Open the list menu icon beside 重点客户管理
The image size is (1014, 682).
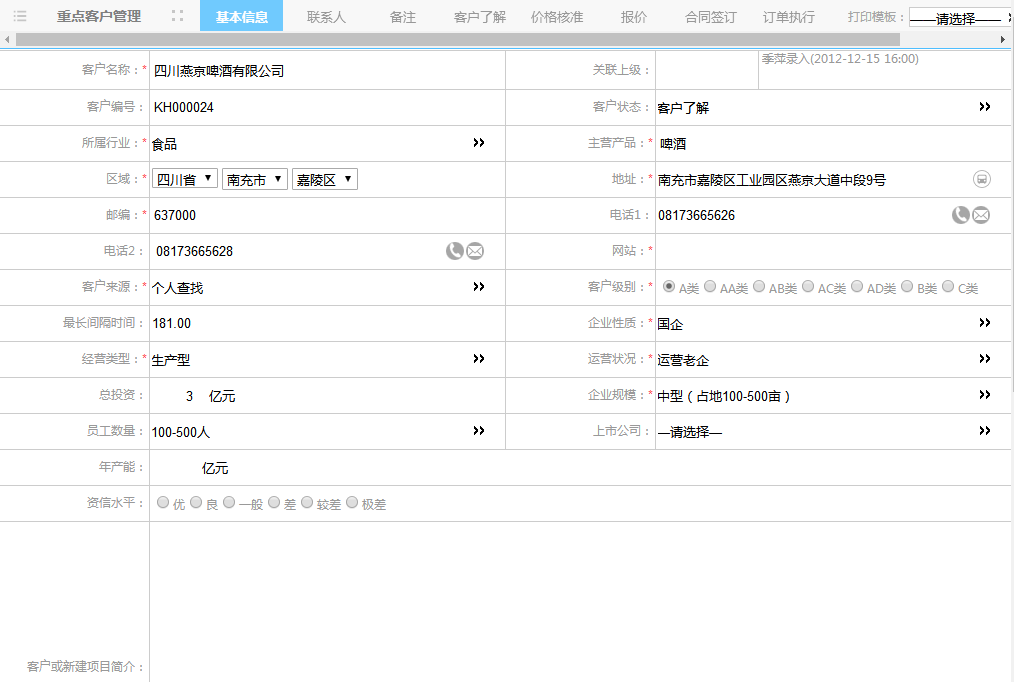(x=20, y=16)
